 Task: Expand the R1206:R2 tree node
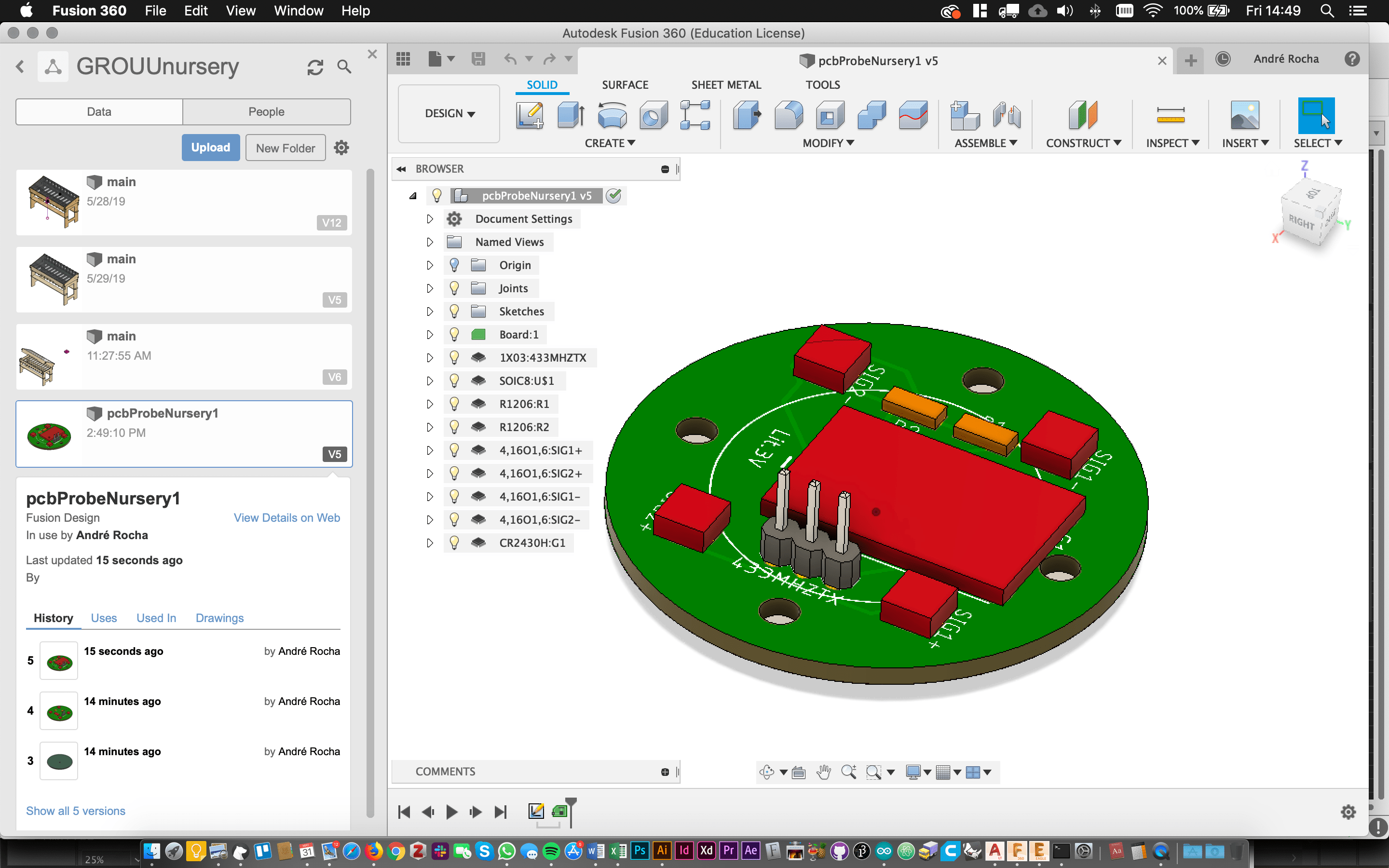click(x=429, y=427)
